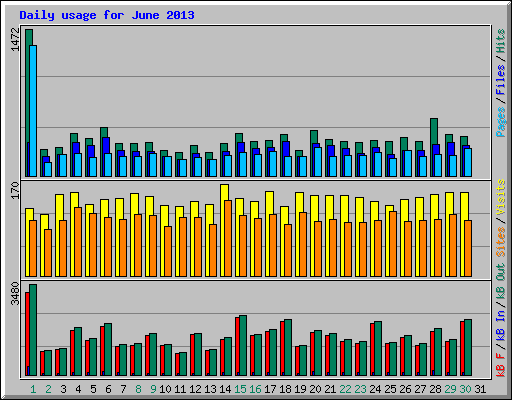Click day 15 on the x-axis
The height and width of the screenshot is (400, 512).
pyautogui.click(x=240, y=389)
